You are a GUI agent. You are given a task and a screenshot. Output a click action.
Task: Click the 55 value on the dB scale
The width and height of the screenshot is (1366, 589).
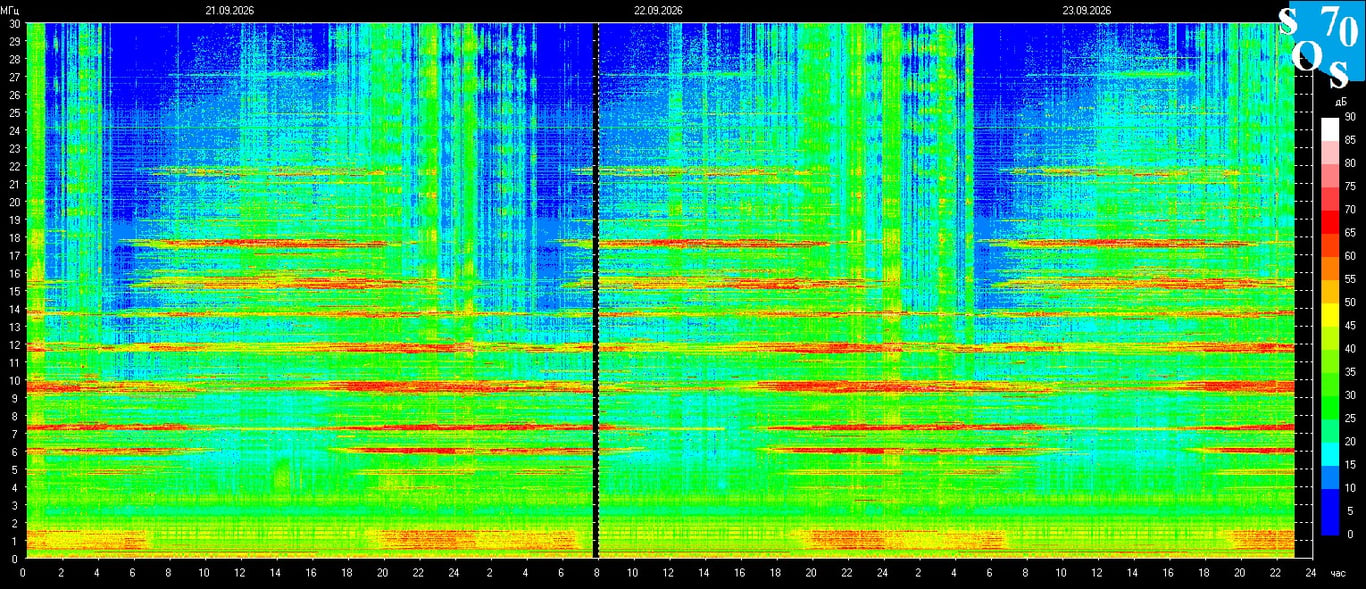1349,279
